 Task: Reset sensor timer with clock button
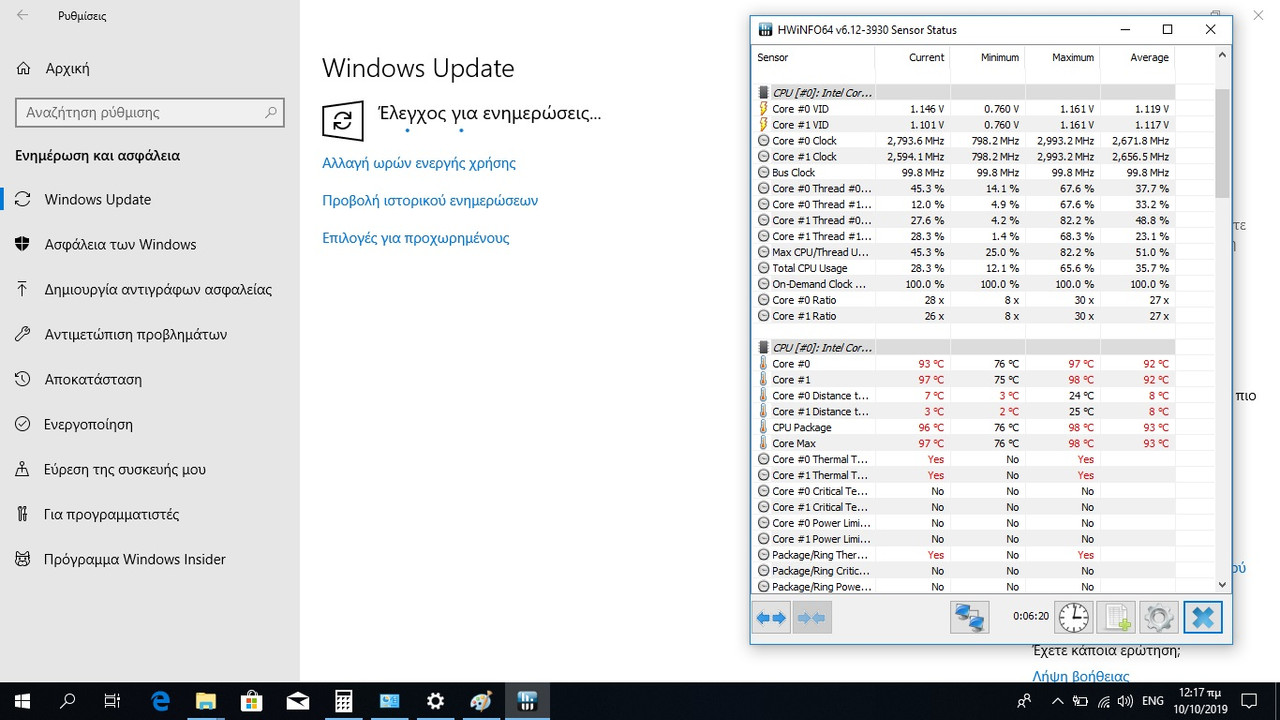[1073, 618]
